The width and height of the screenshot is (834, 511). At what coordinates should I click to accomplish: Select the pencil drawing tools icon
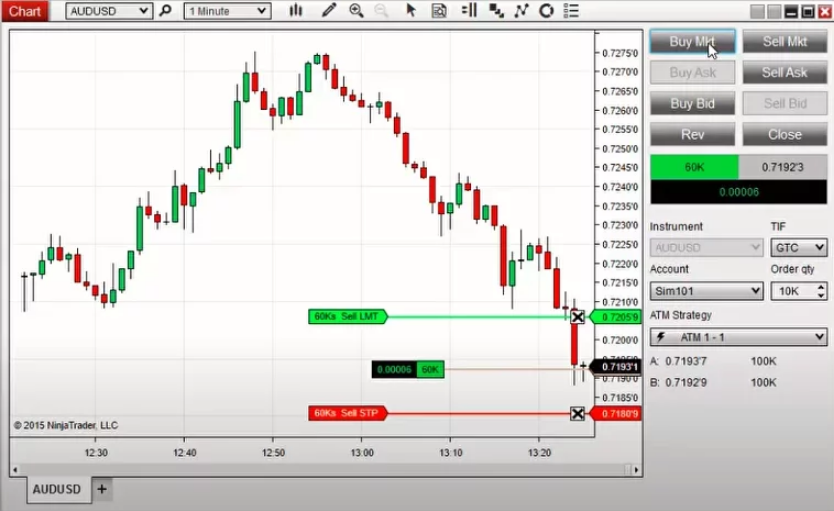330,11
